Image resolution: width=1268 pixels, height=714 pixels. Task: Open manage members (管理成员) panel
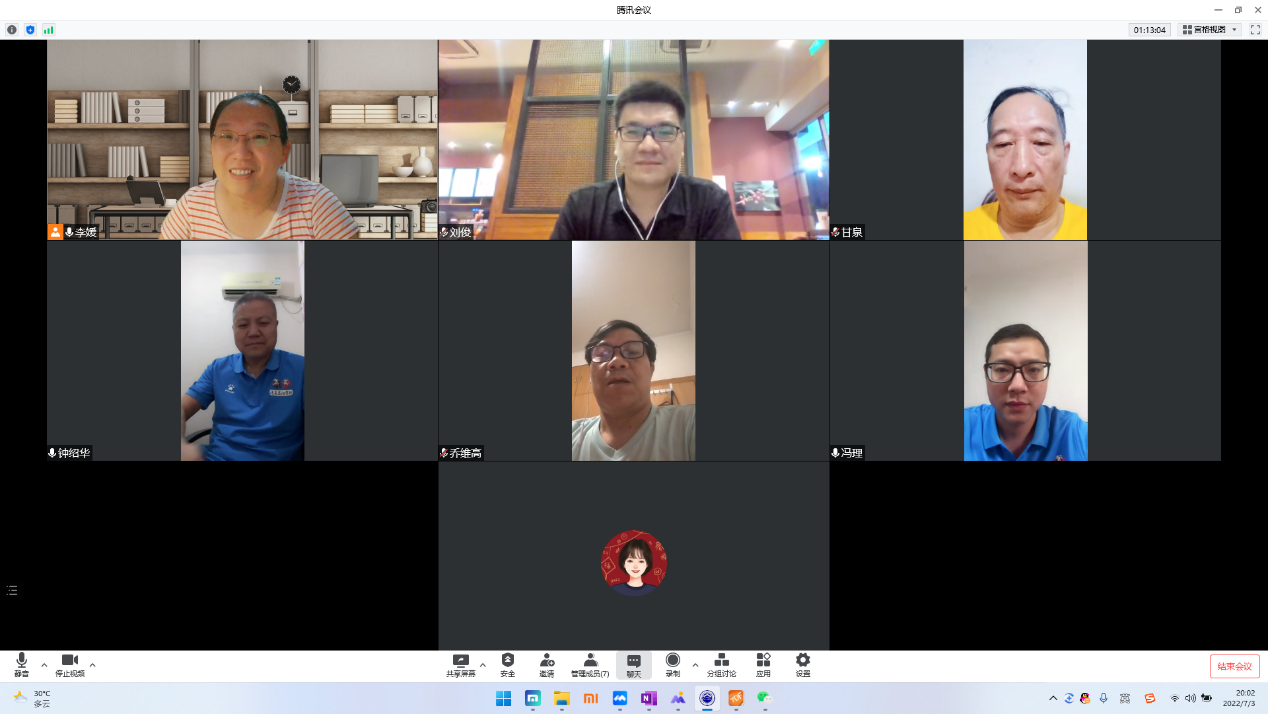[x=590, y=662]
